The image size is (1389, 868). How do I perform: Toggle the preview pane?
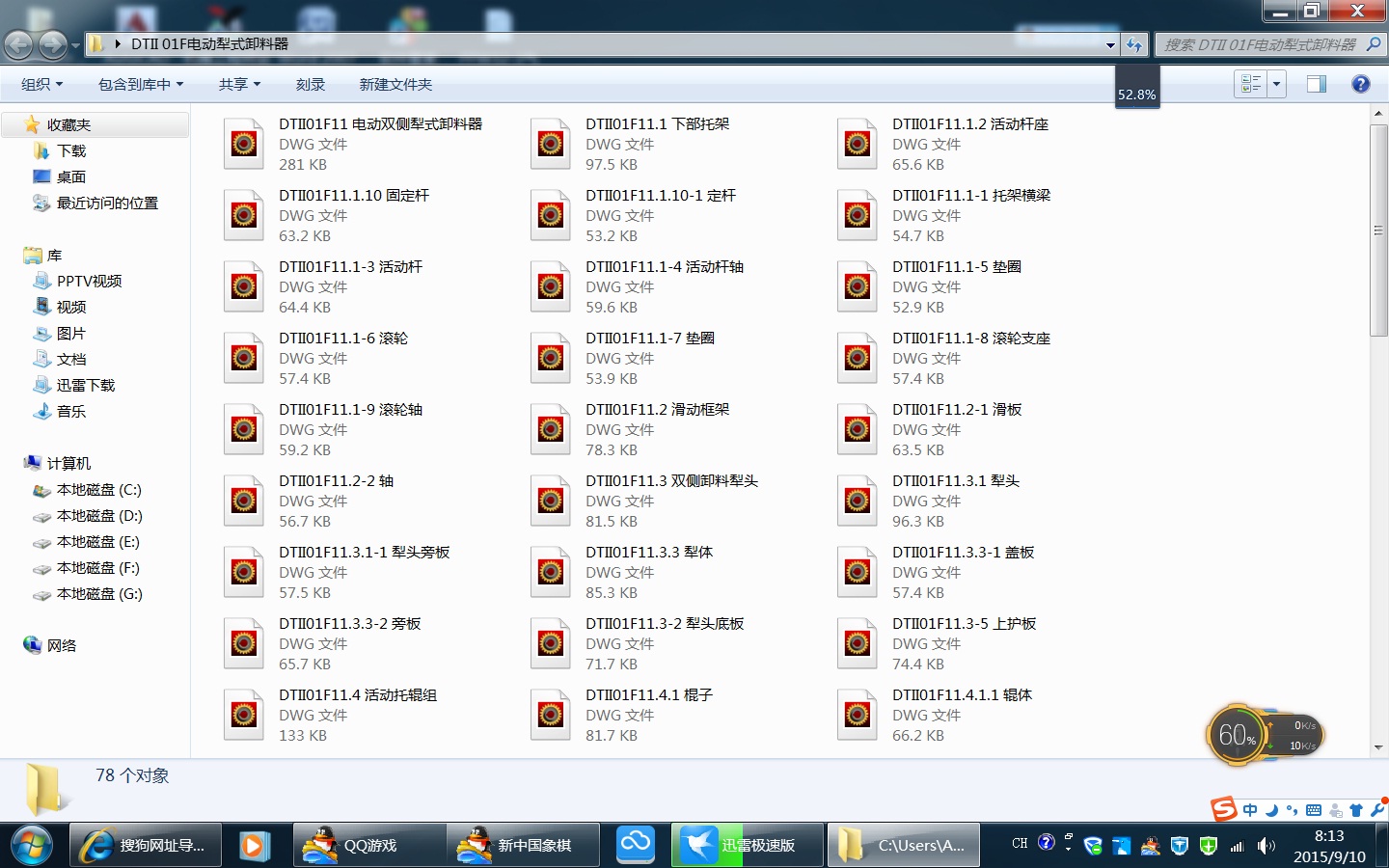point(1316,84)
